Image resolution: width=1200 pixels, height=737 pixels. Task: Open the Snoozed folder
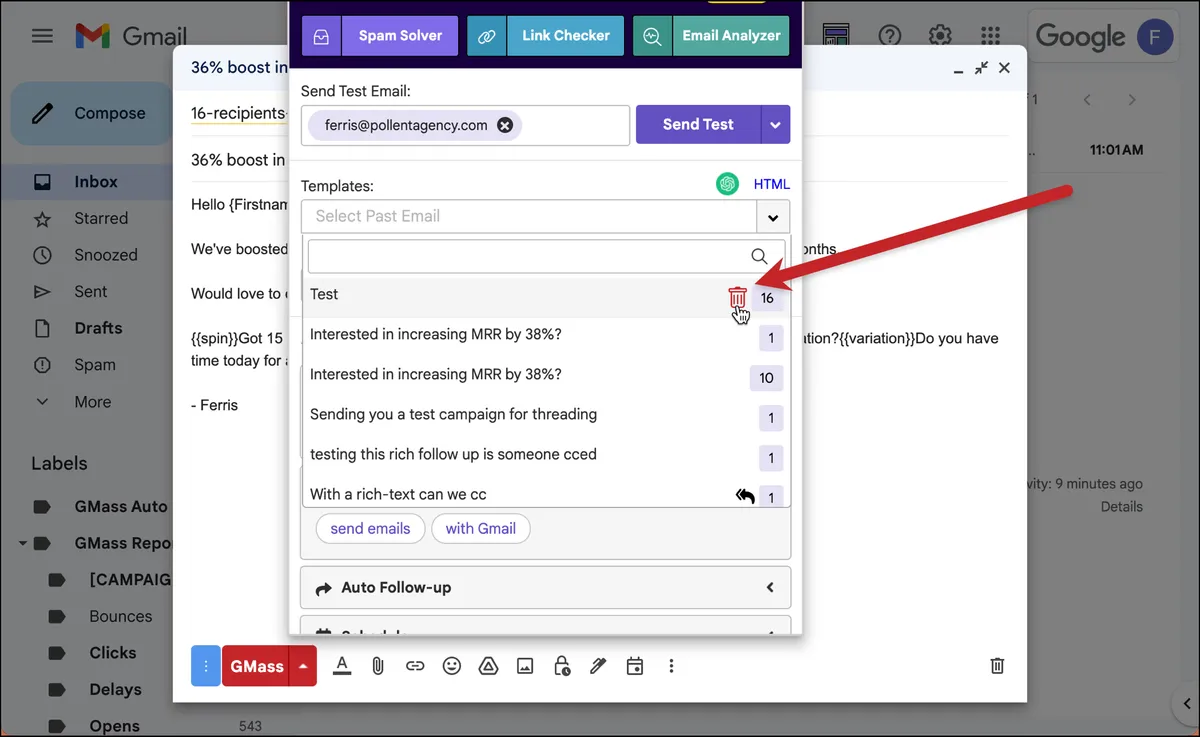106,255
